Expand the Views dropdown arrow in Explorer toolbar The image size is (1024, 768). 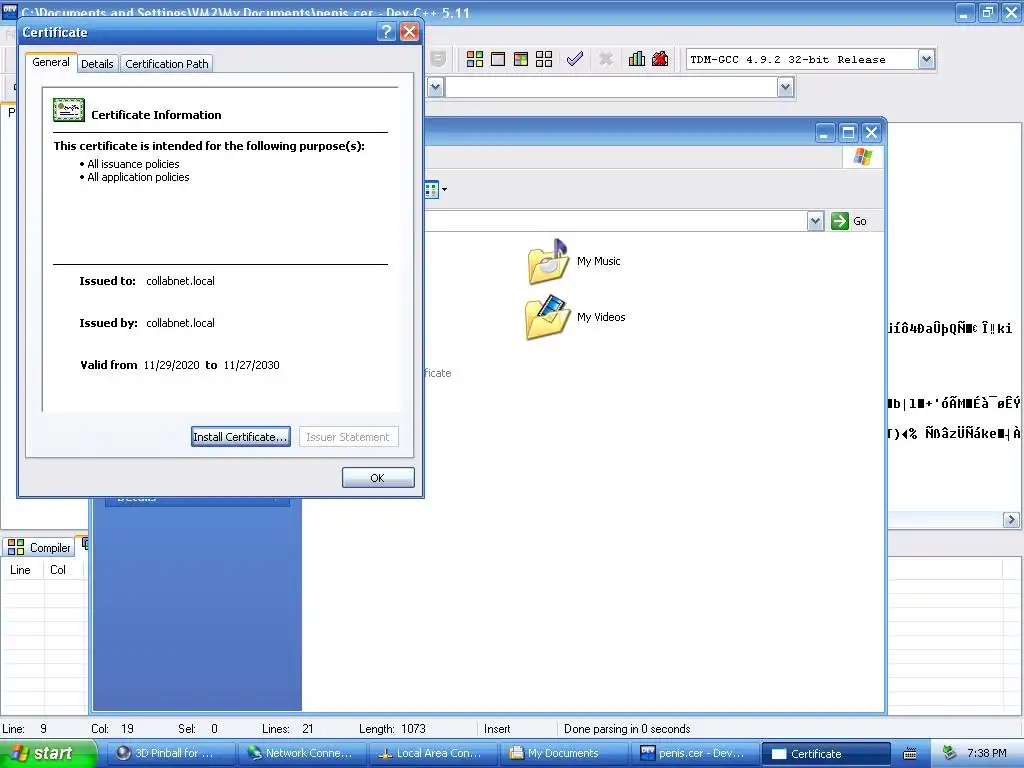445,190
